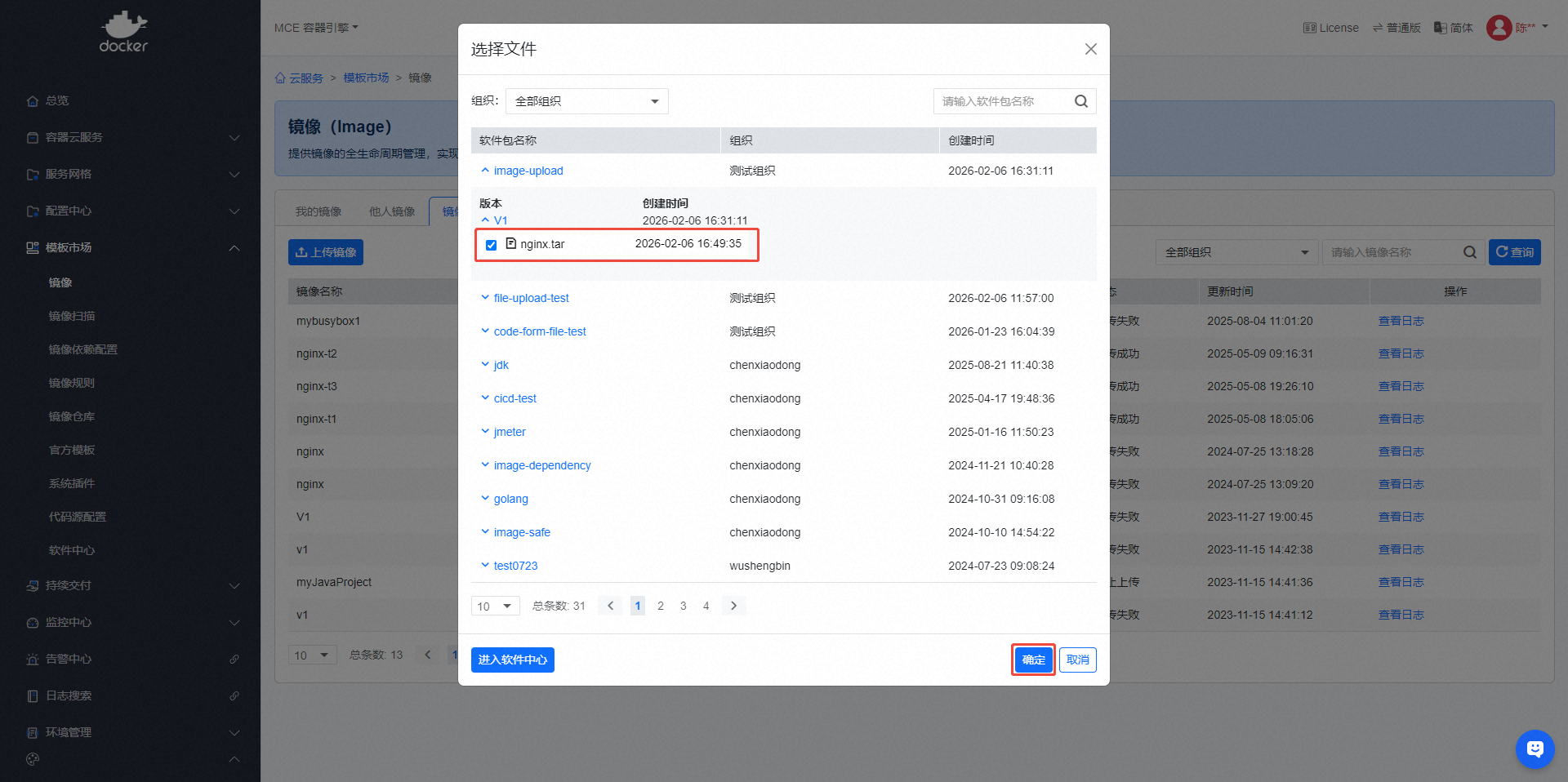Click the Docker logo in sidebar
Screen dimensions: 1568x782
[x=123, y=33]
